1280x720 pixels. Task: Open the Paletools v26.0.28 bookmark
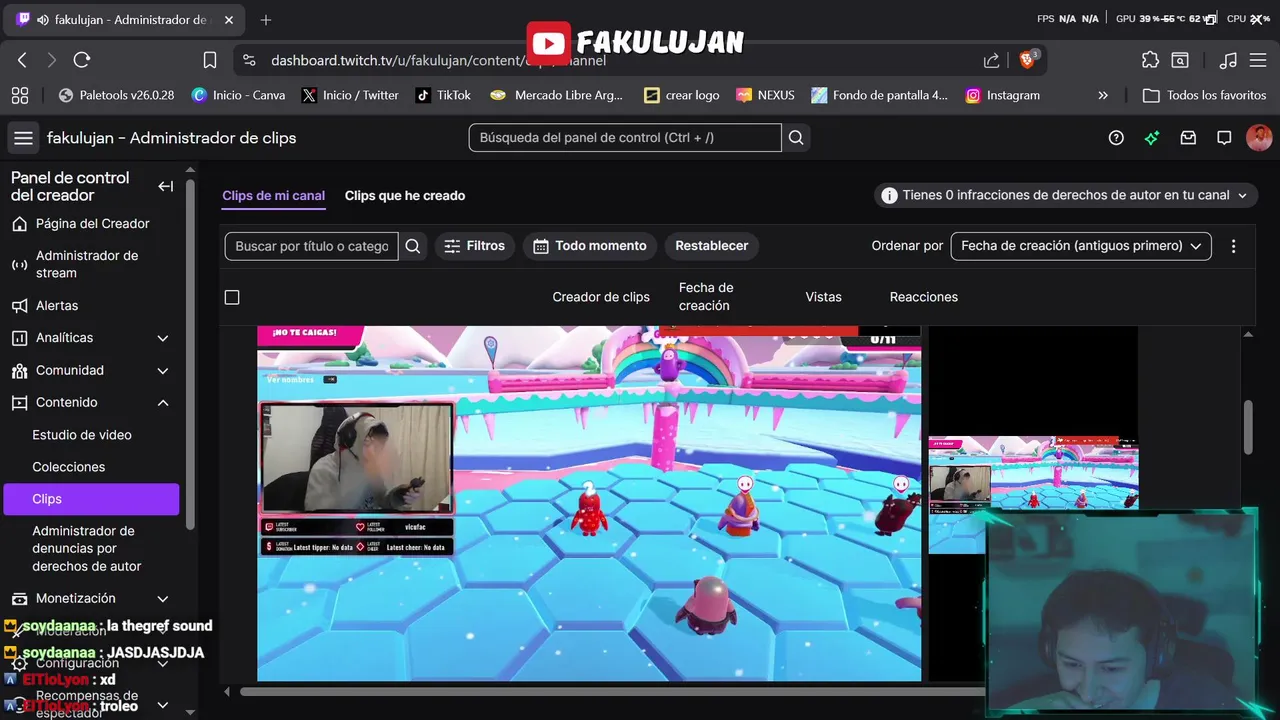[x=117, y=95]
